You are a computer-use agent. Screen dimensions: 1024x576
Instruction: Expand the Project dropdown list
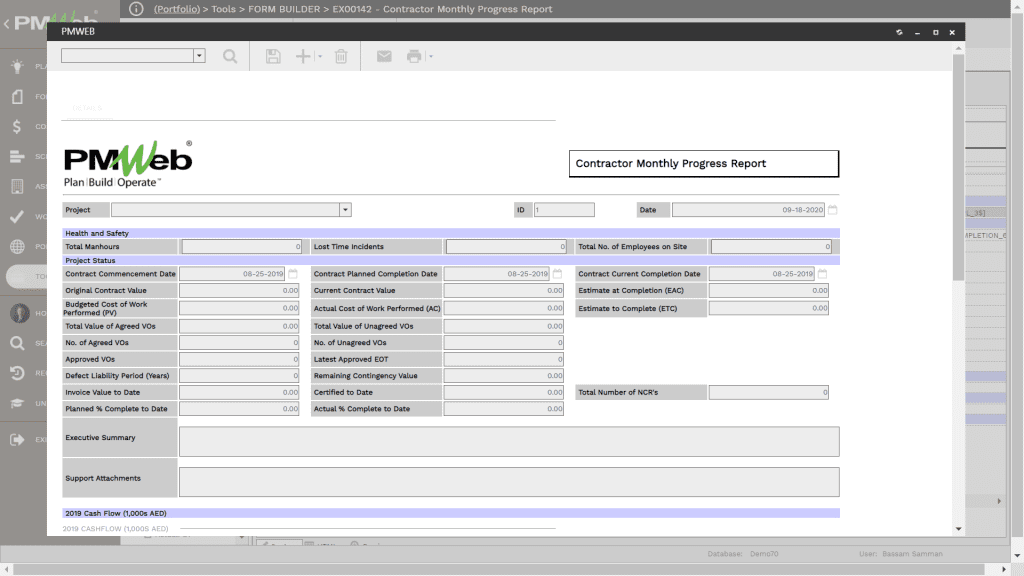coord(345,210)
